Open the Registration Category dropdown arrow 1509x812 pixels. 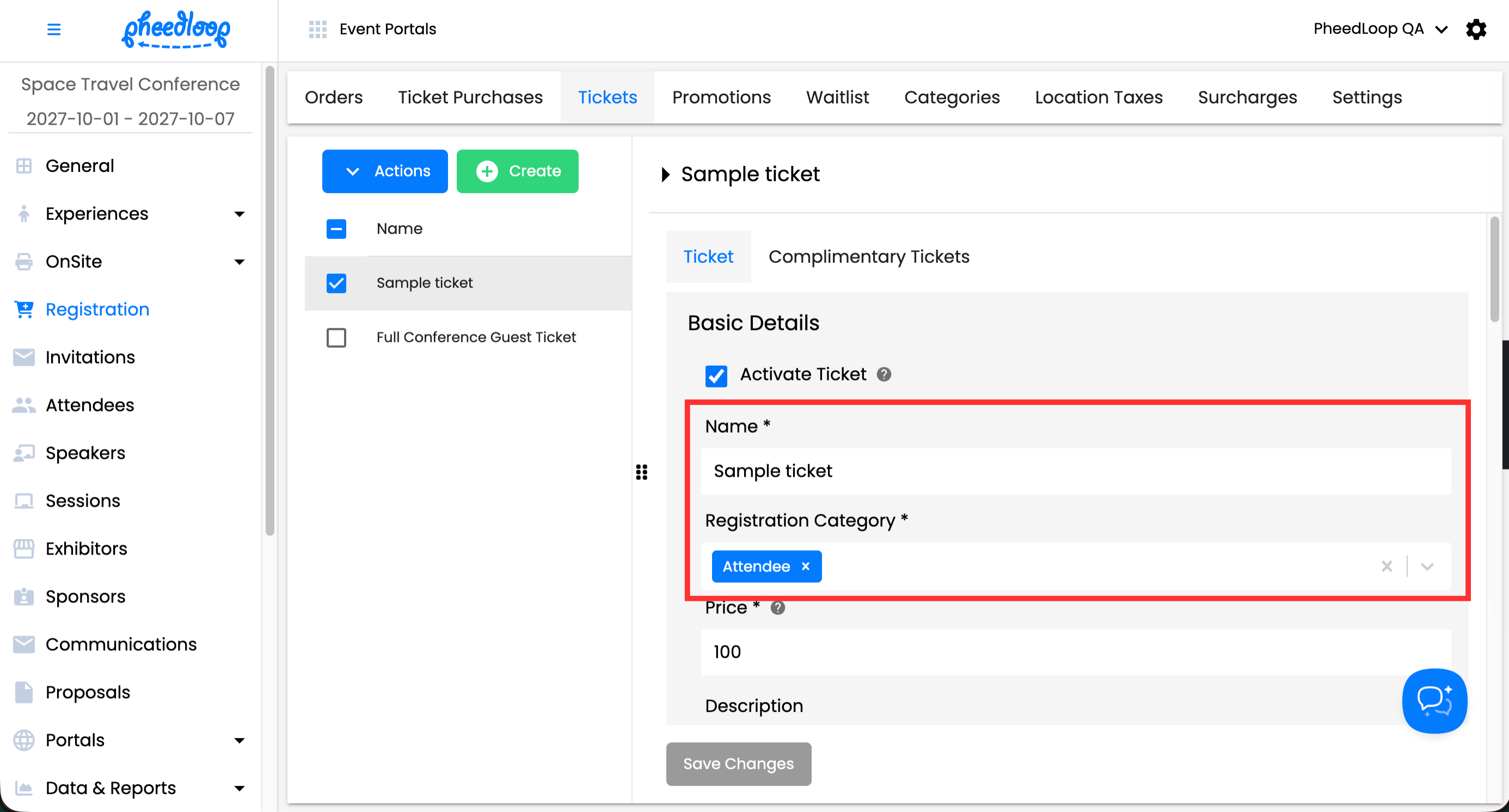(1427, 566)
